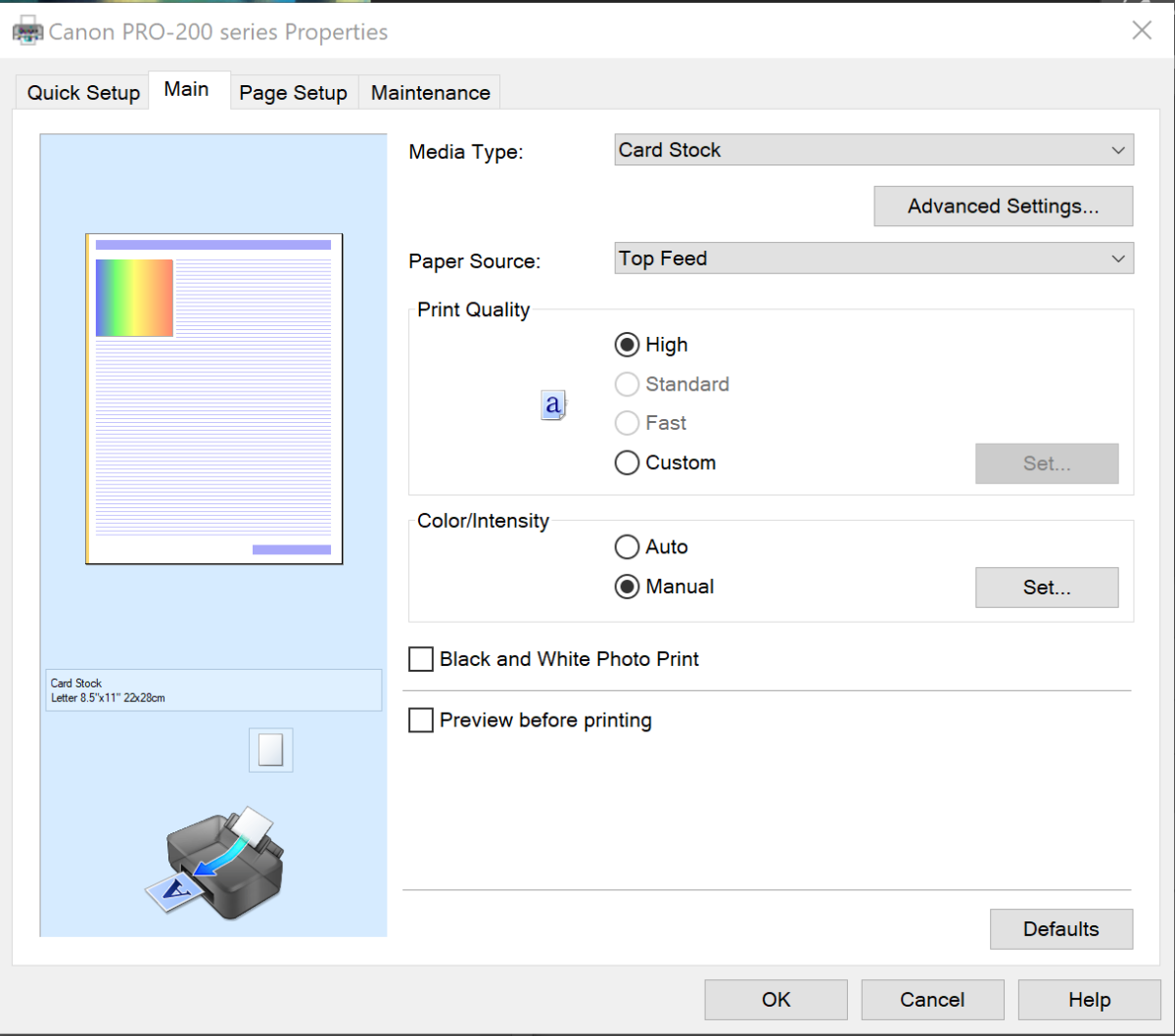Screen dimensions: 1175x1036
Task: Click the Card Stock Letter info box
Action: tap(213, 690)
